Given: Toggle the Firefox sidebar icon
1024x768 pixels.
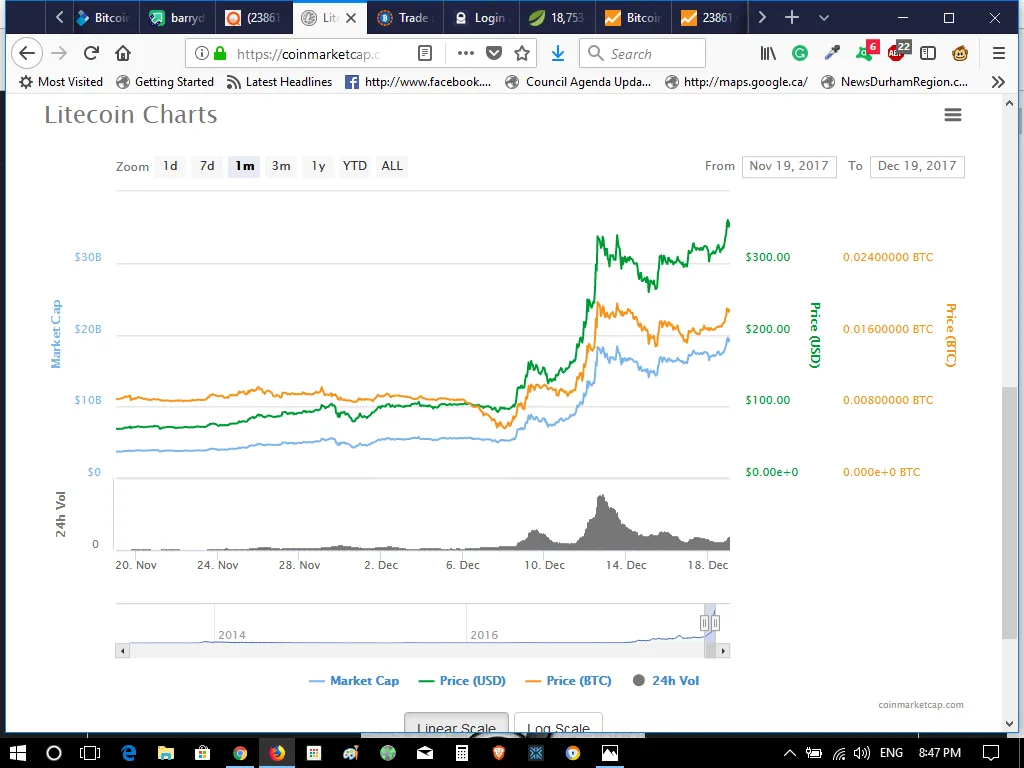Looking at the screenshot, I should coord(928,54).
